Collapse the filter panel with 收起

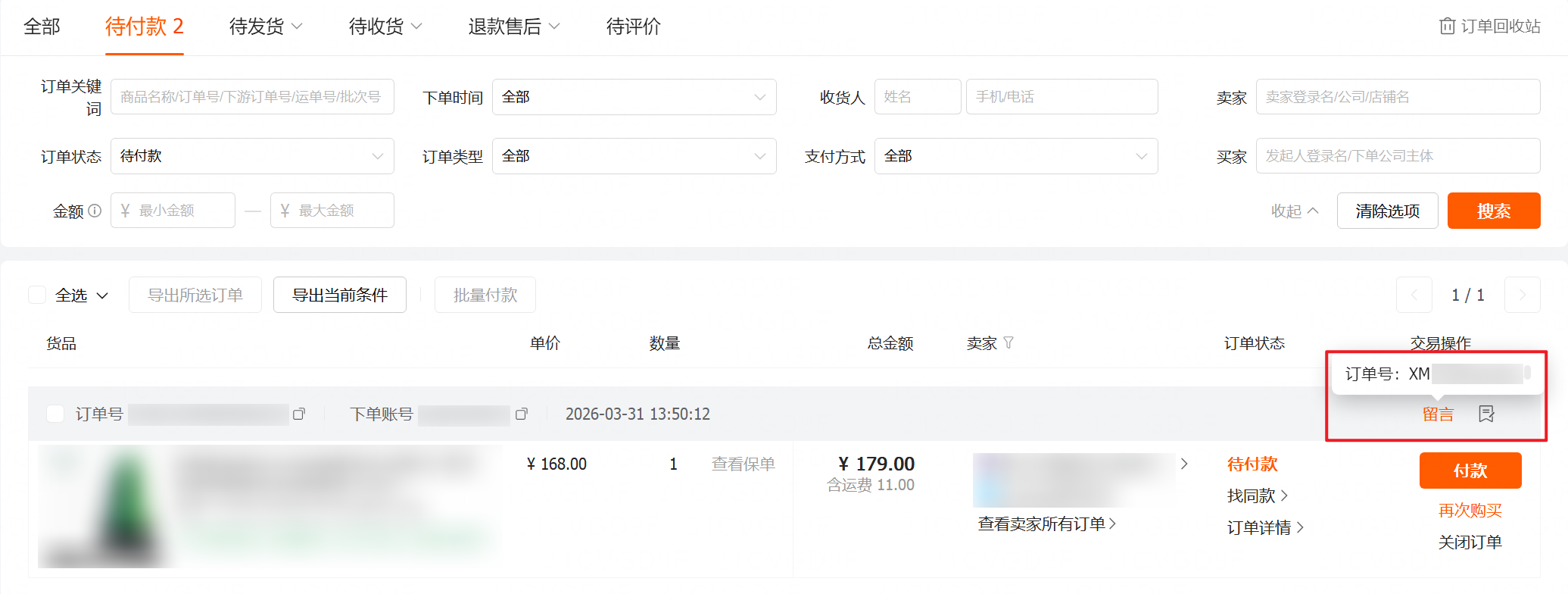(1294, 211)
